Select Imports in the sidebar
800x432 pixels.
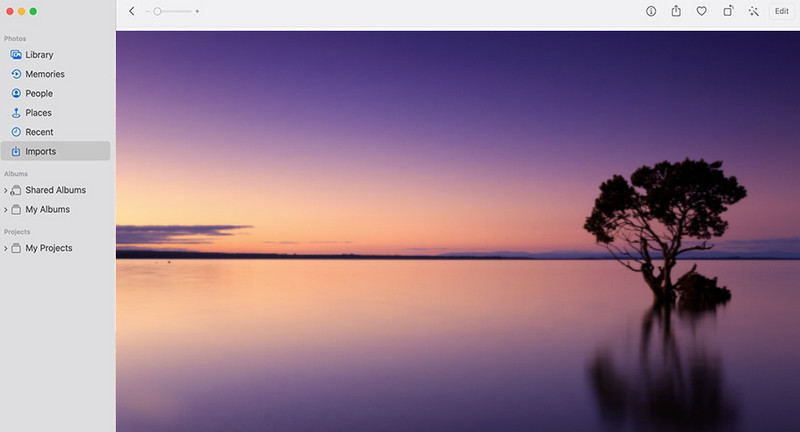point(40,152)
